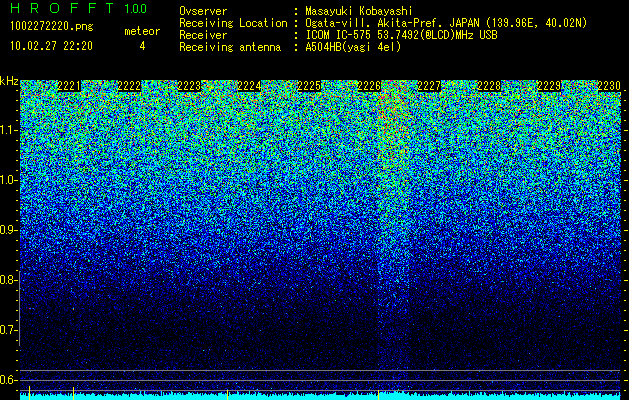Click the yellow meteor tick below the 2226 burst

(x=378, y=394)
